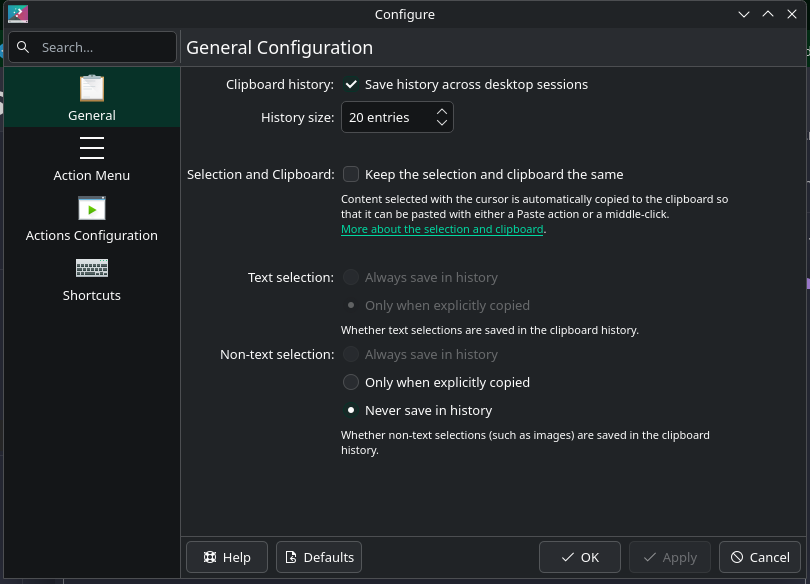The height and width of the screenshot is (584, 810).
Task: Decrease History size with down arrow
Action: pos(442,124)
